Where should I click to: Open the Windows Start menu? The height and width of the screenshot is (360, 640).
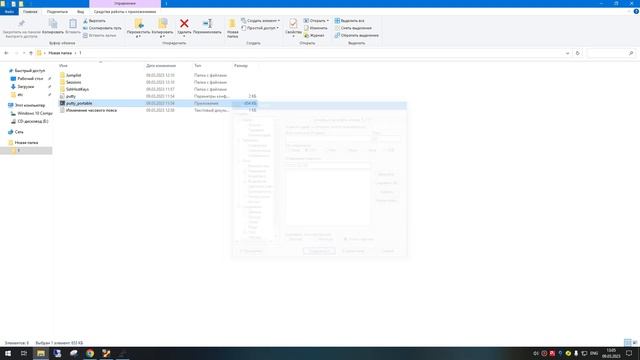pyautogui.click(x=8, y=353)
